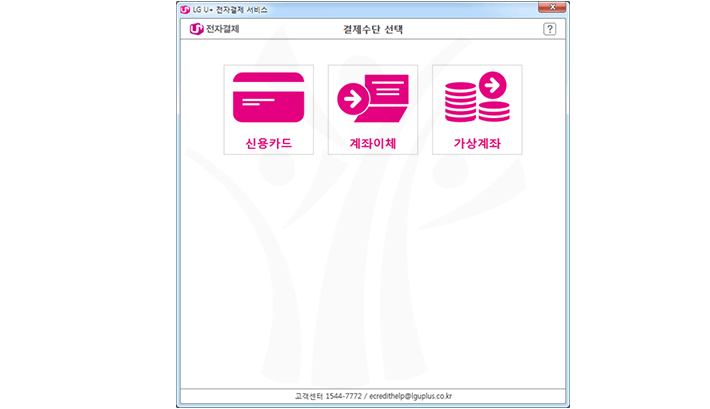Screen dimensions: 710x409
Task: Open help with the question mark icon
Action: coord(549,29)
